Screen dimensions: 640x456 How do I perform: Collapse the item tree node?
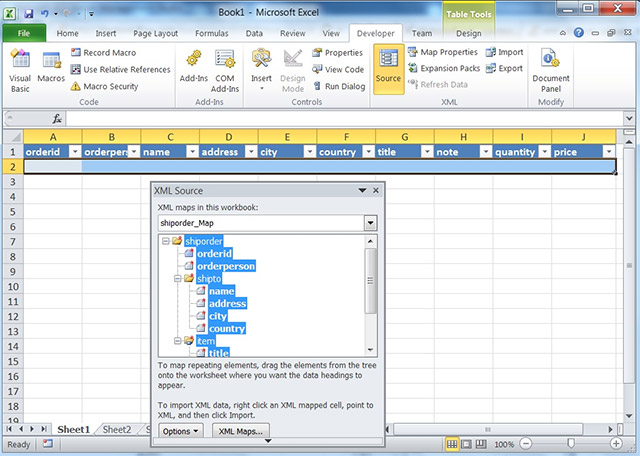[178, 341]
